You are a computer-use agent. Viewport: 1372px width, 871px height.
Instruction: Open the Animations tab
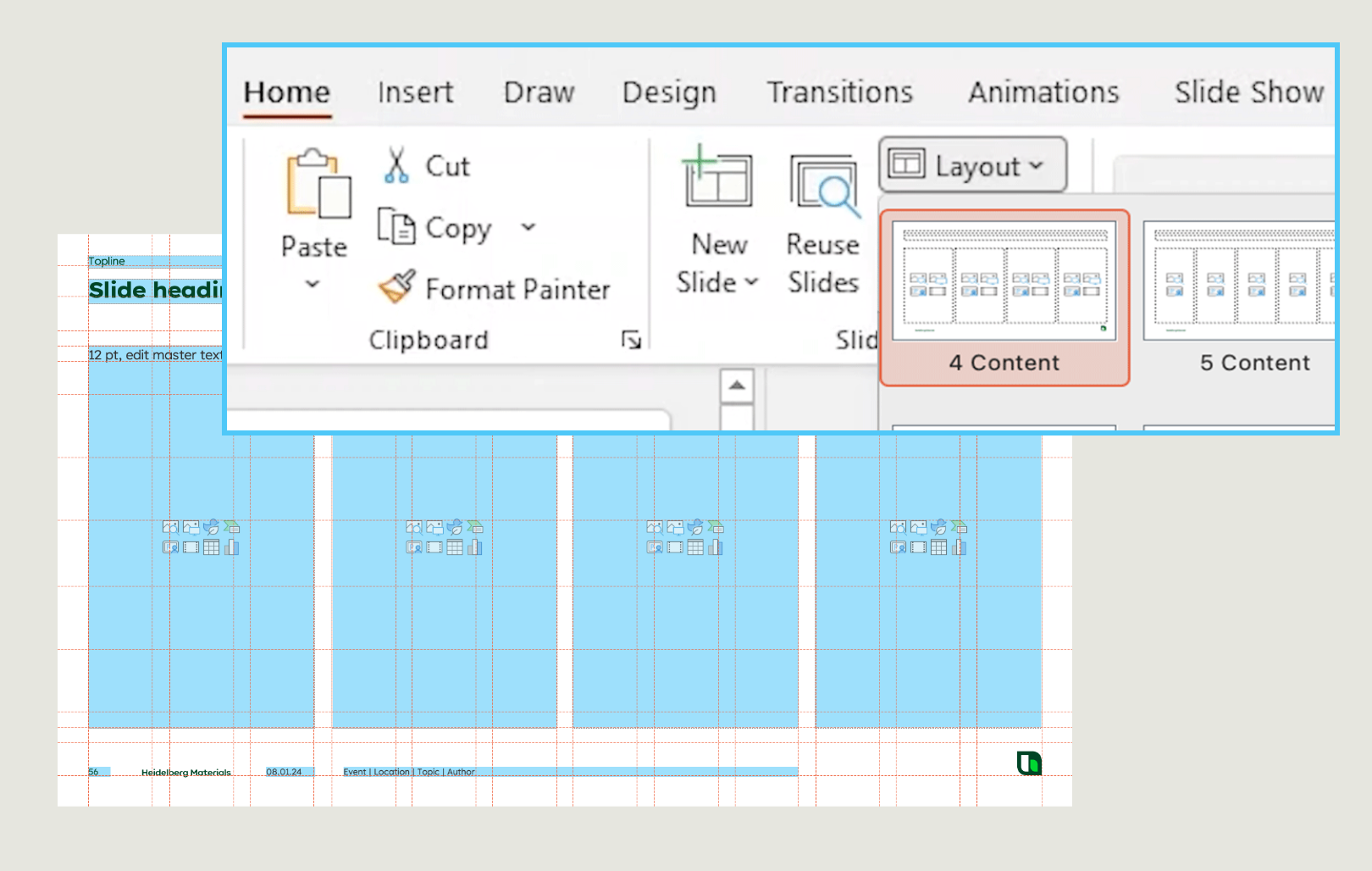click(x=1043, y=92)
